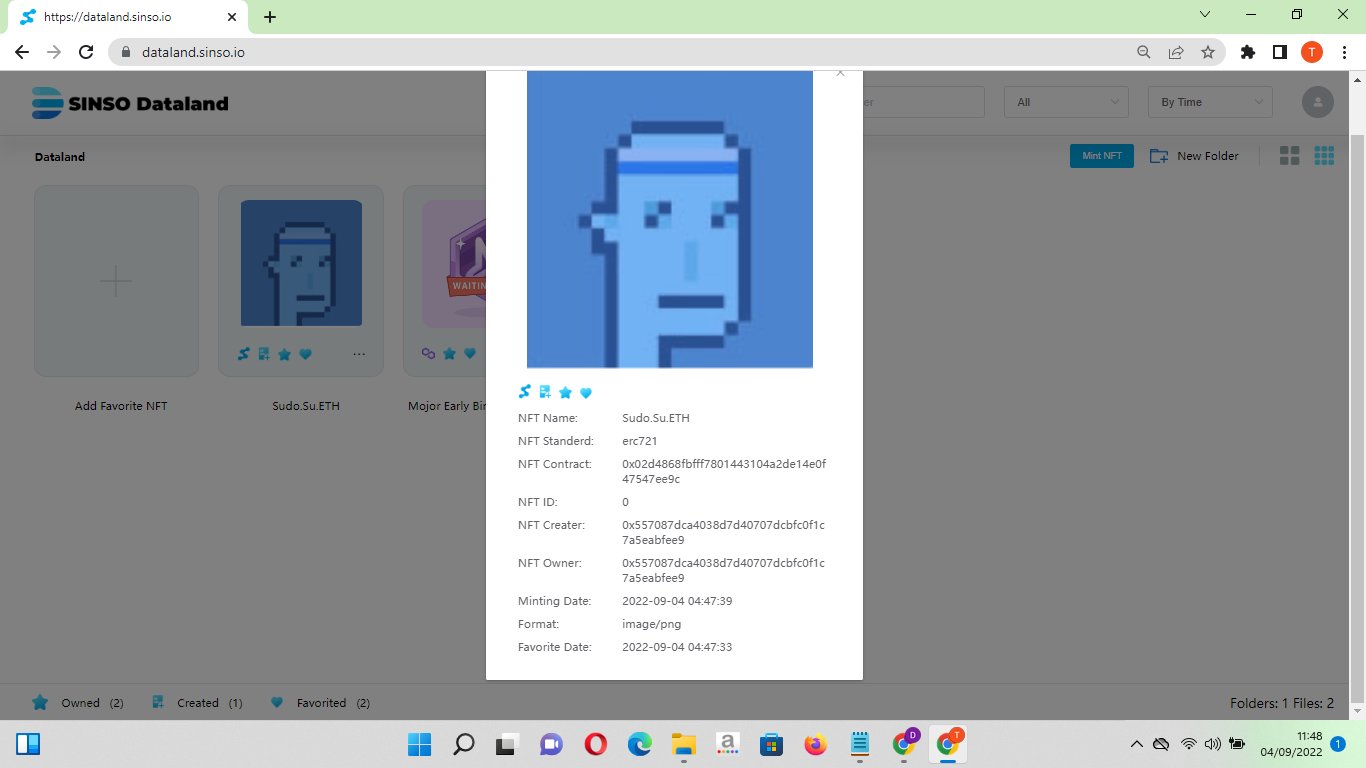Click the SINSO icon on the Sudo.Su.ETH card

244,353
